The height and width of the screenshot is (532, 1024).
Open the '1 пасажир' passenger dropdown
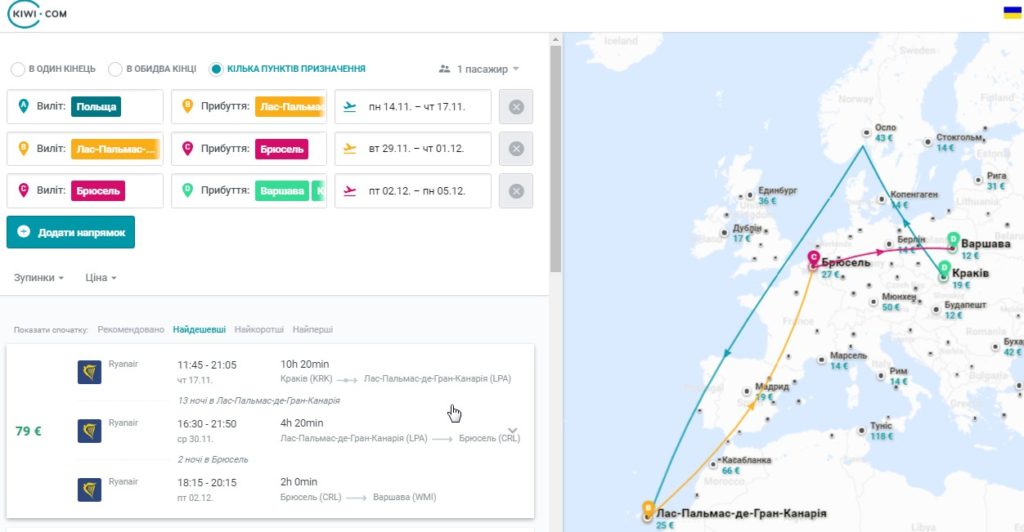(x=479, y=69)
